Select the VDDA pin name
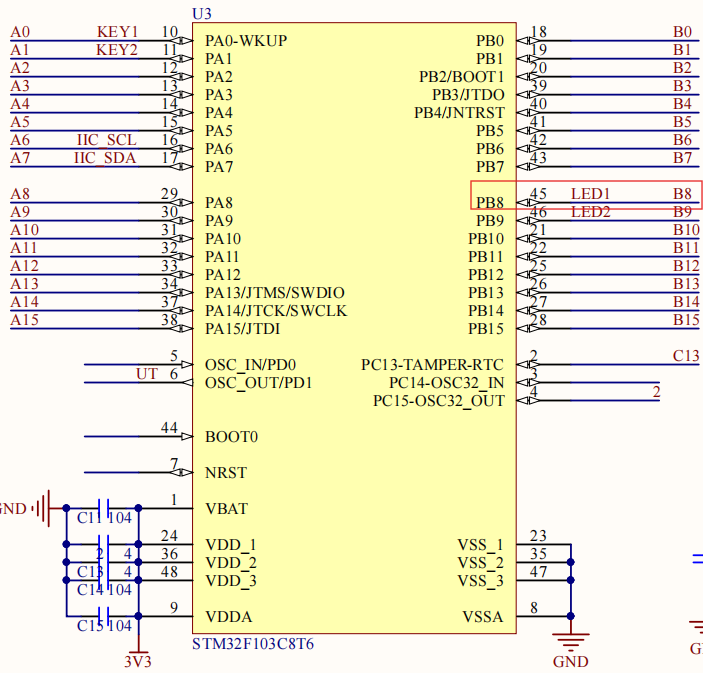 pos(229,617)
